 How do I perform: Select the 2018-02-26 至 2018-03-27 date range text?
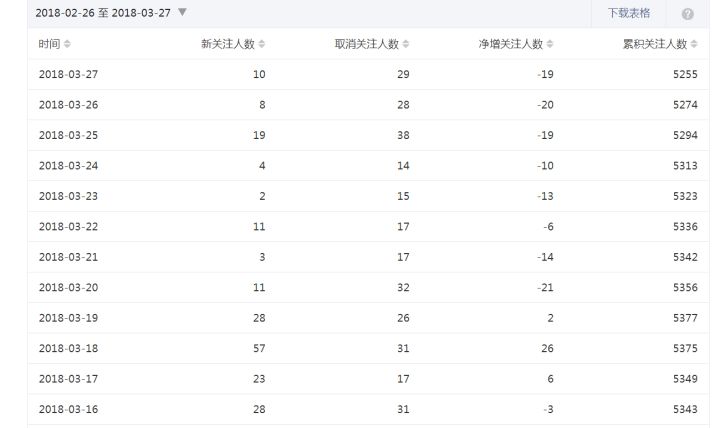(x=103, y=13)
